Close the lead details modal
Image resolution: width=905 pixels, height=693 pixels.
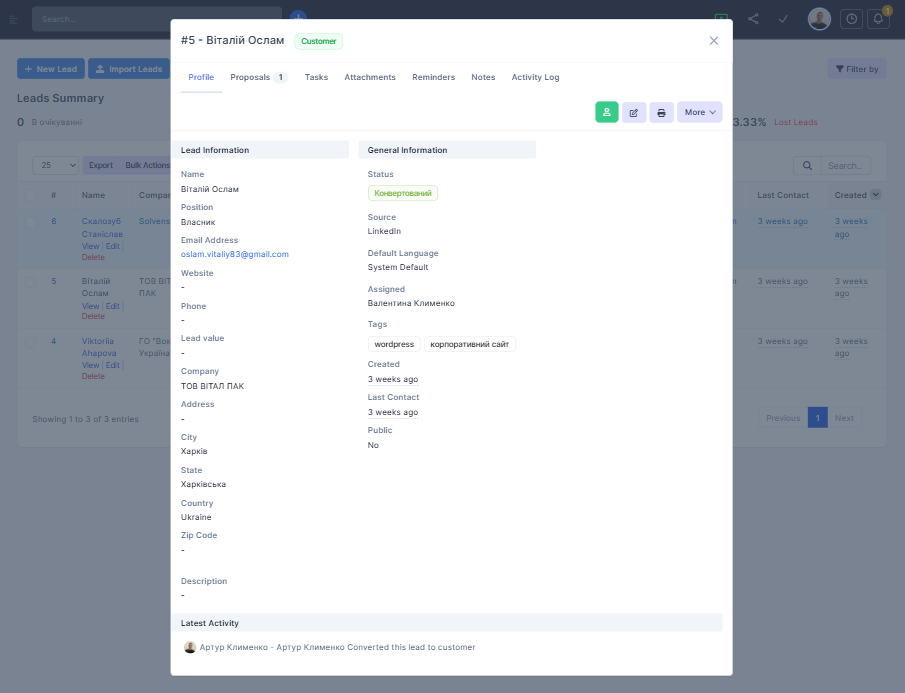click(714, 41)
